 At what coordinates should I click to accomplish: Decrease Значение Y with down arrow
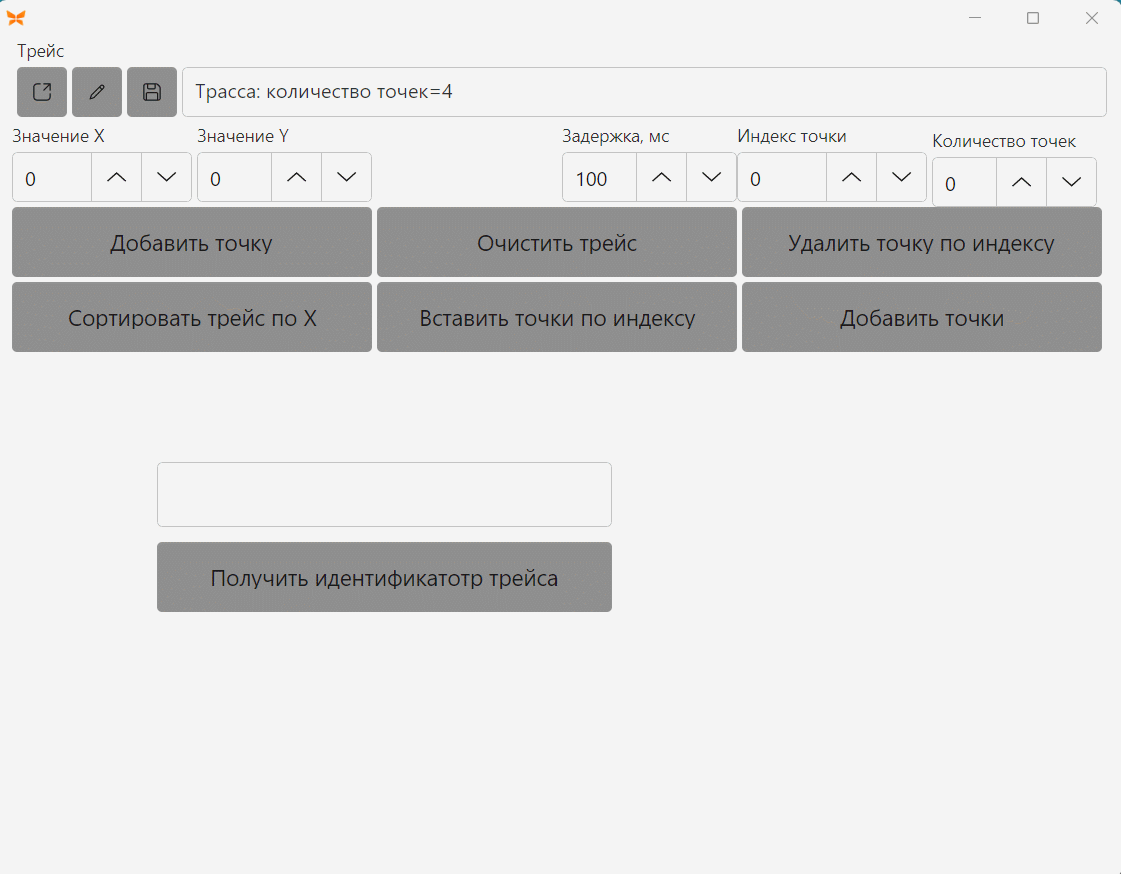coord(347,177)
